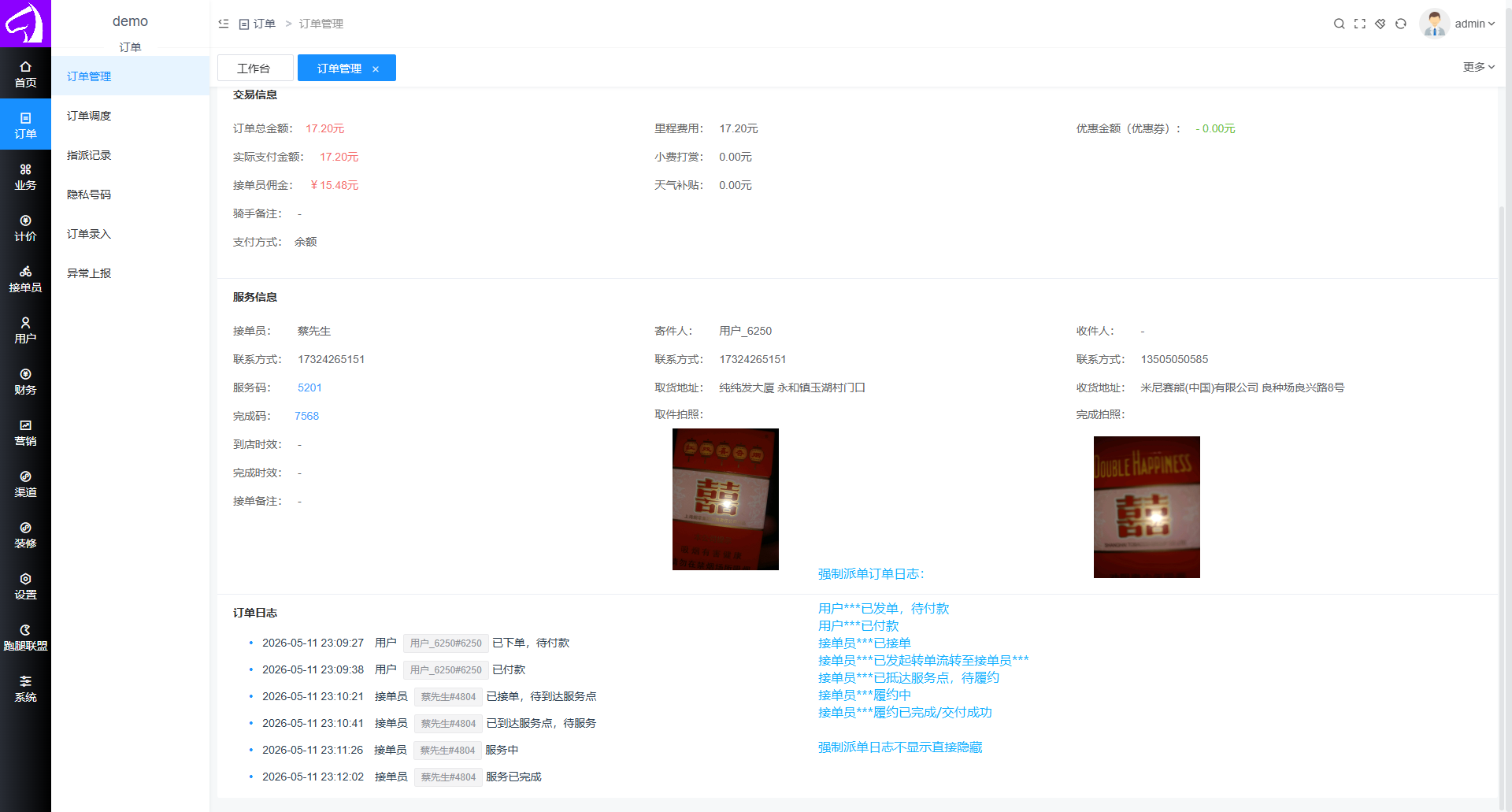
Task: Select the 订单 orders sidebar icon
Action: click(25, 125)
